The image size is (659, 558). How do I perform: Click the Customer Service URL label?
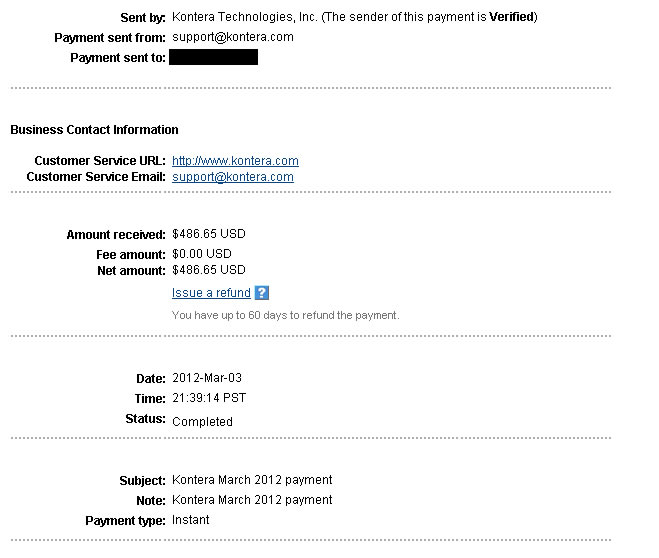click(x=100, y=161)
